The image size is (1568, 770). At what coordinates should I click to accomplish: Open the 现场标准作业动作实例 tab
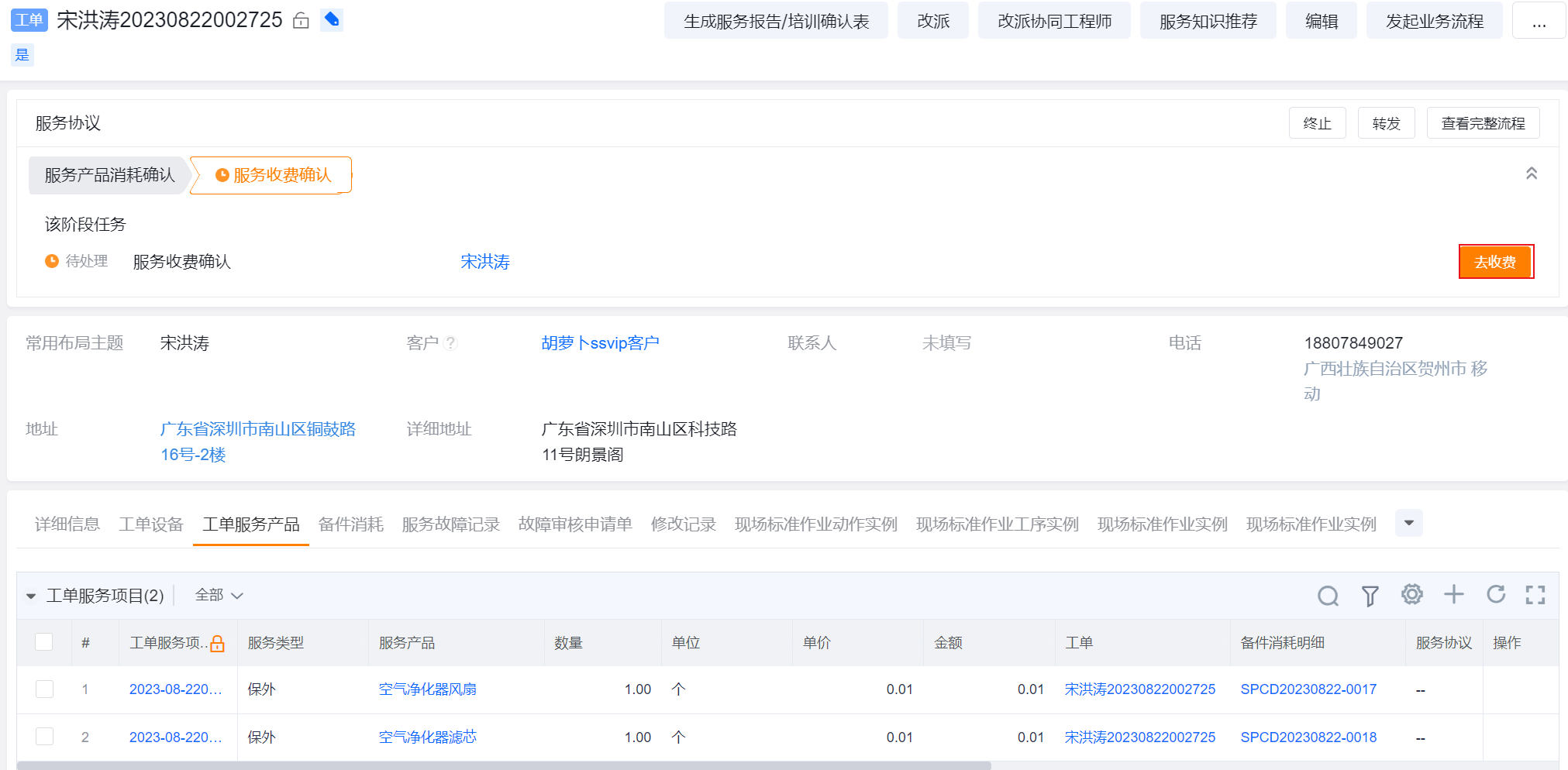816,524
